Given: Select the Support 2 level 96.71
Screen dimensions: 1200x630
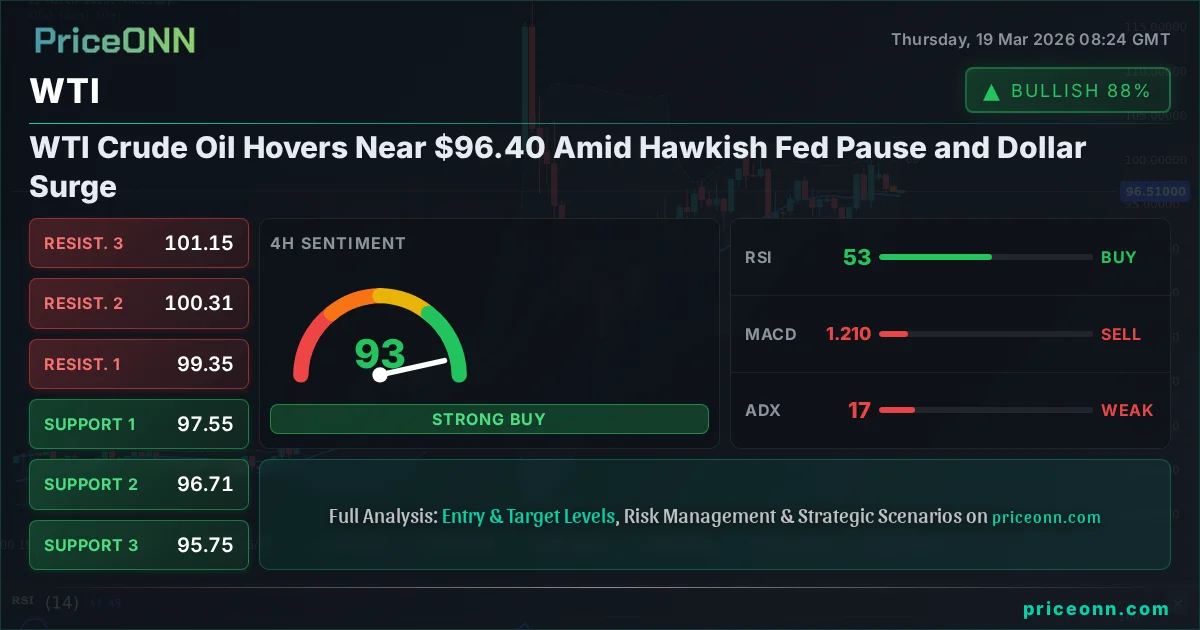Looking at the screenshot, I should (139, 484).
